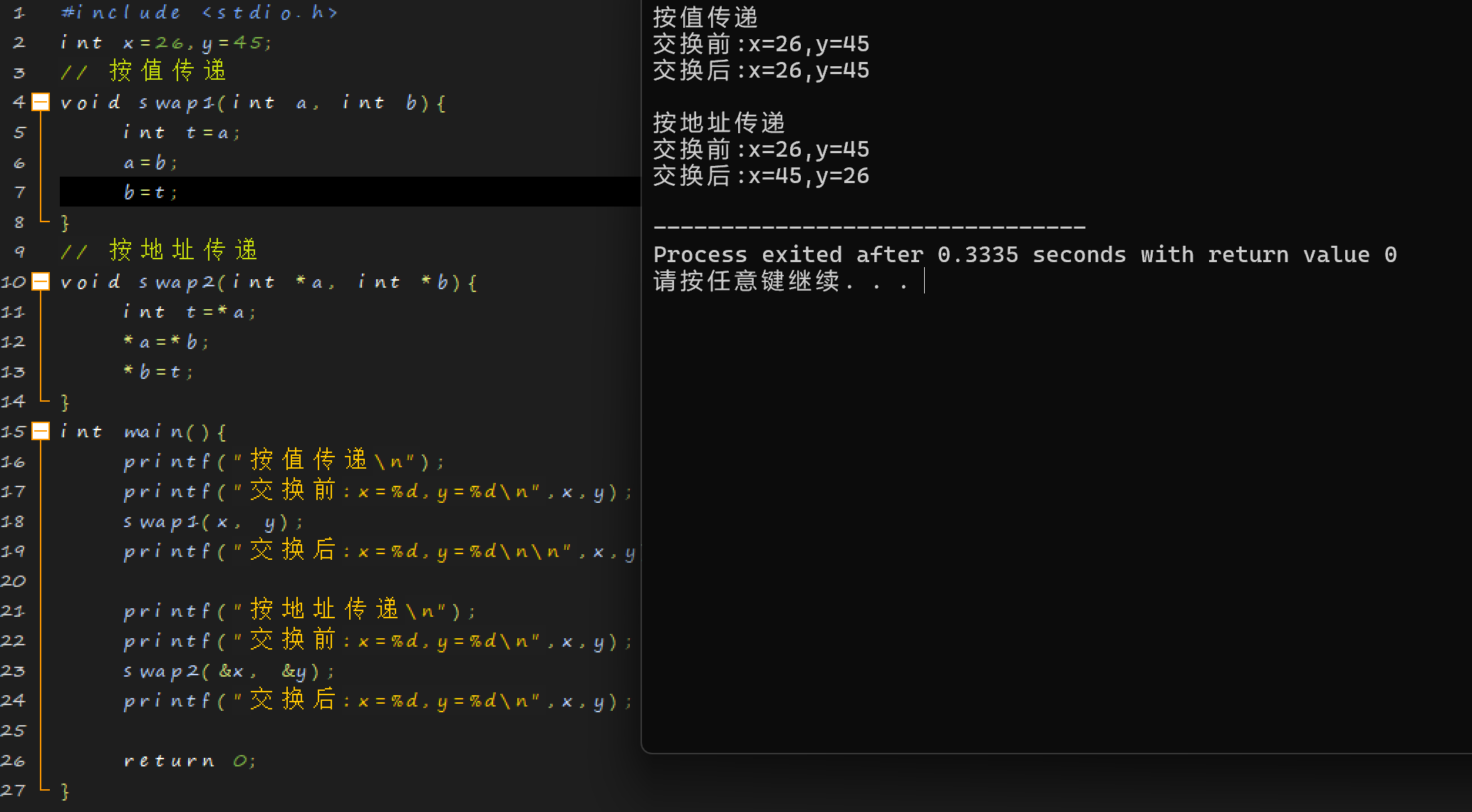Collapse the main function fold marker
This screenshot has height=812, width=1472.
click(41, 432)
